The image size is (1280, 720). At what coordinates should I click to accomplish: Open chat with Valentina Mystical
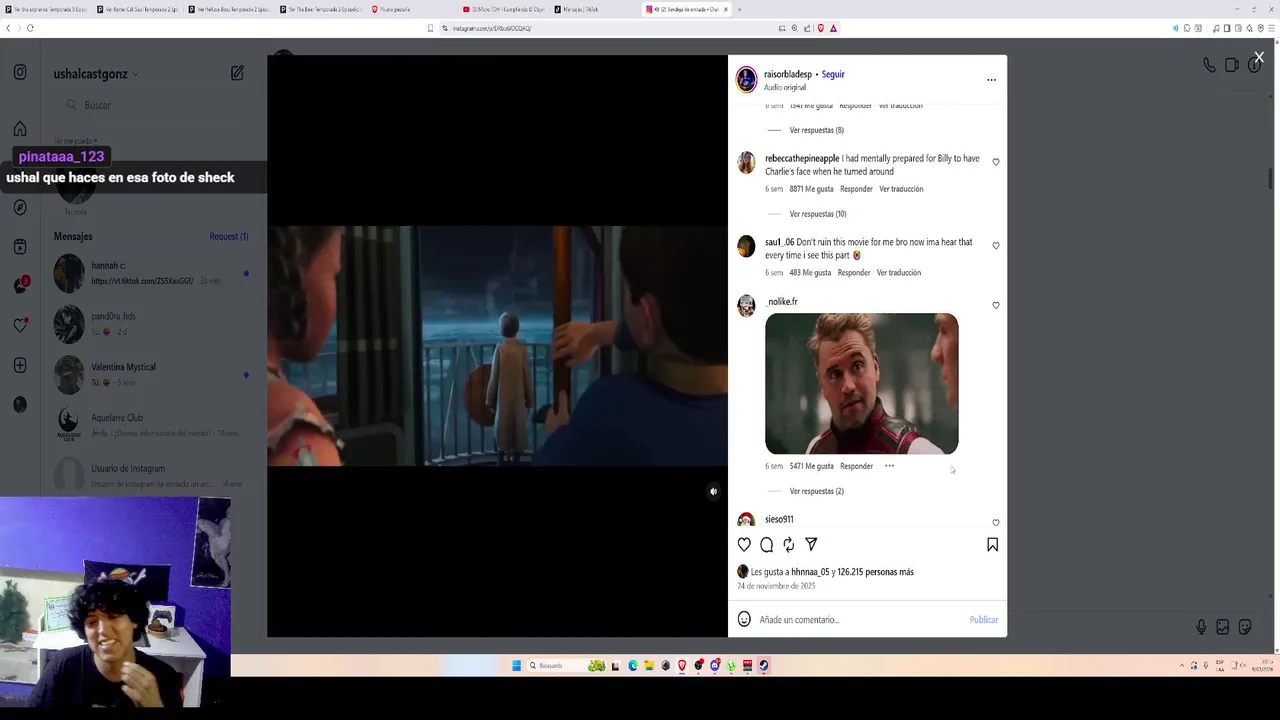pyautogui.click(x=152, y=374)
